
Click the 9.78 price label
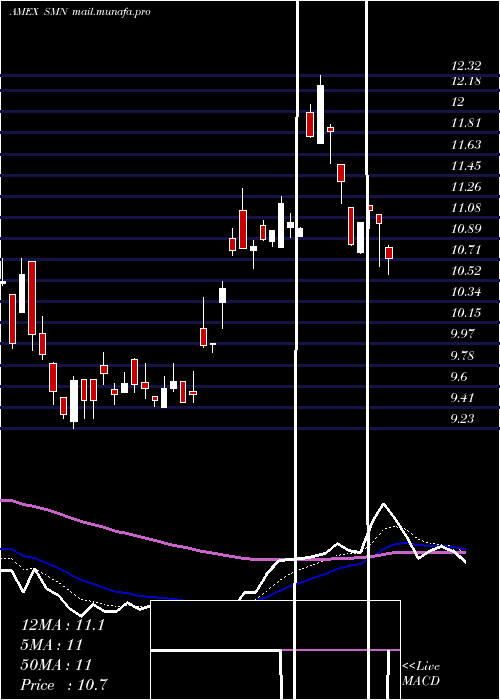462,356
